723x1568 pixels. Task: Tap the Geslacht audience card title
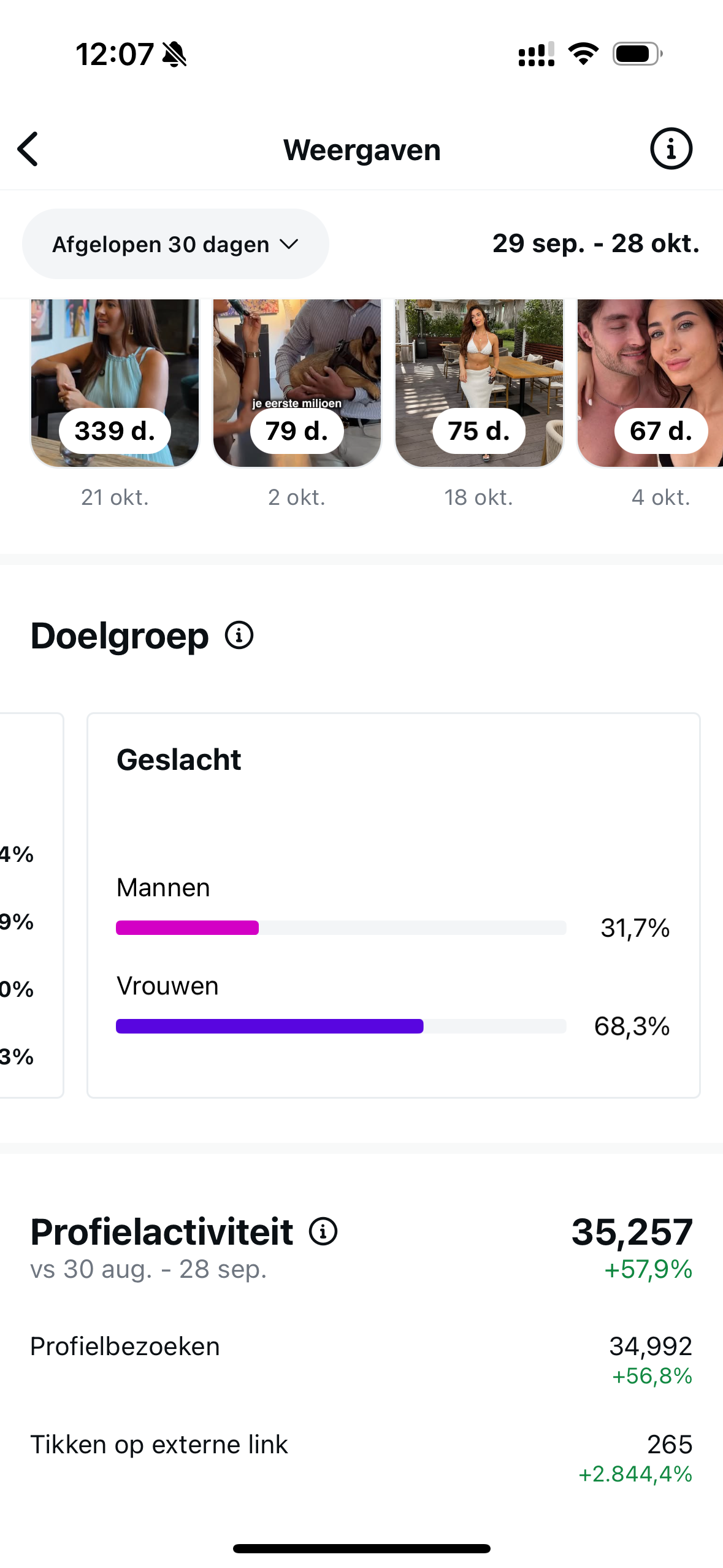(179, 759)
